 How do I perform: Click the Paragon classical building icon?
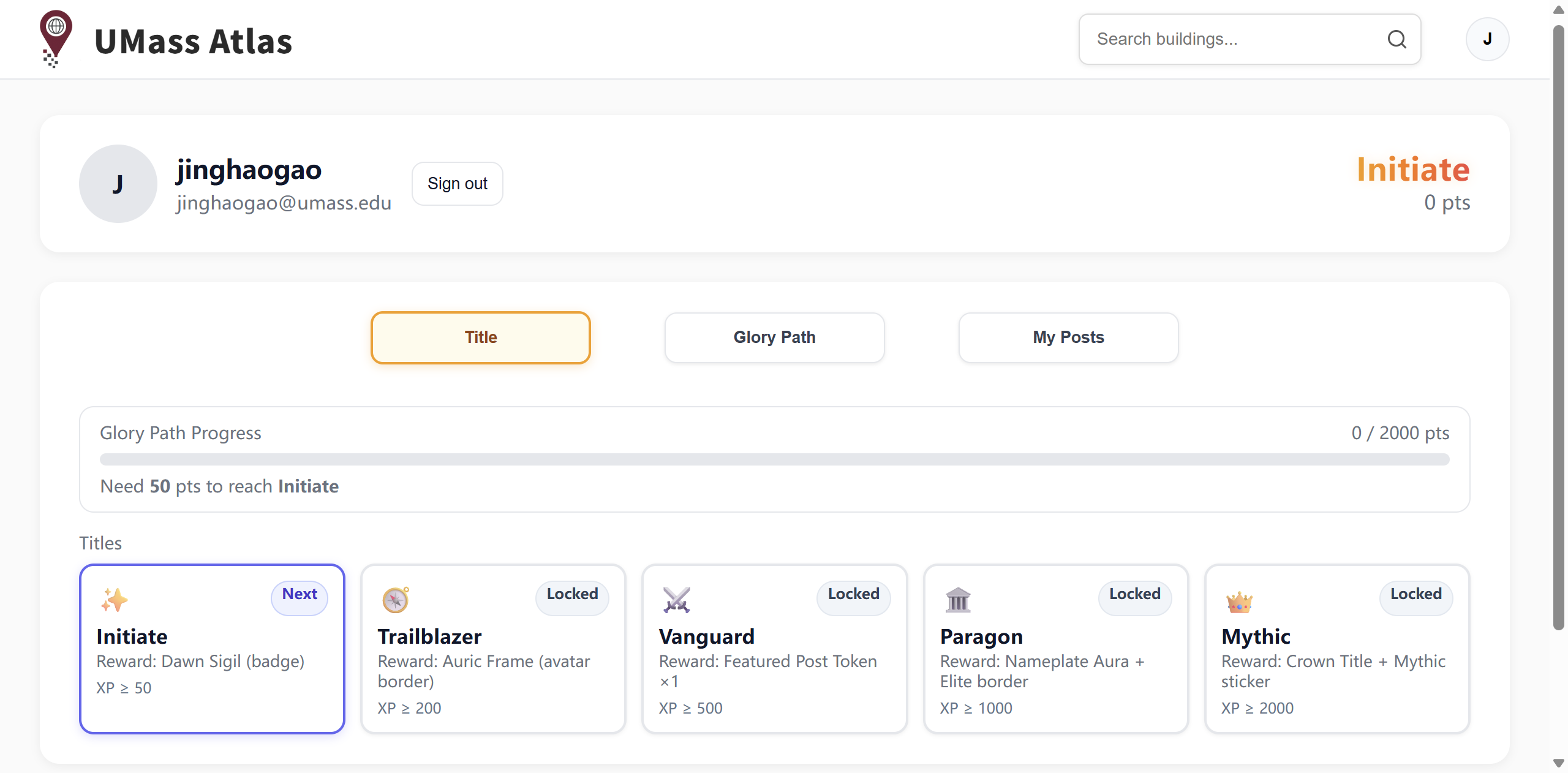[958, 600]
